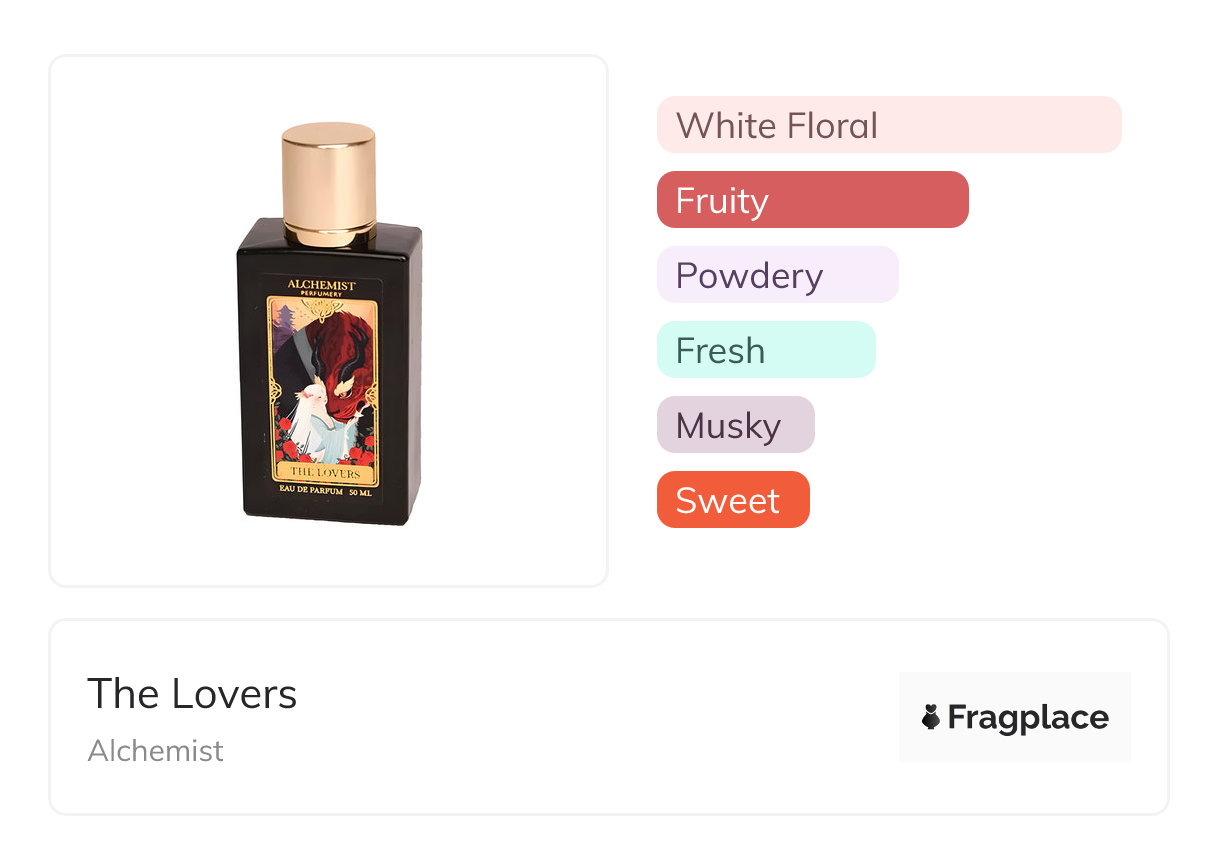The width and height of the screenshot is (1218, 864).
Task: Pick the Musky accord bar
Action: 736,425
